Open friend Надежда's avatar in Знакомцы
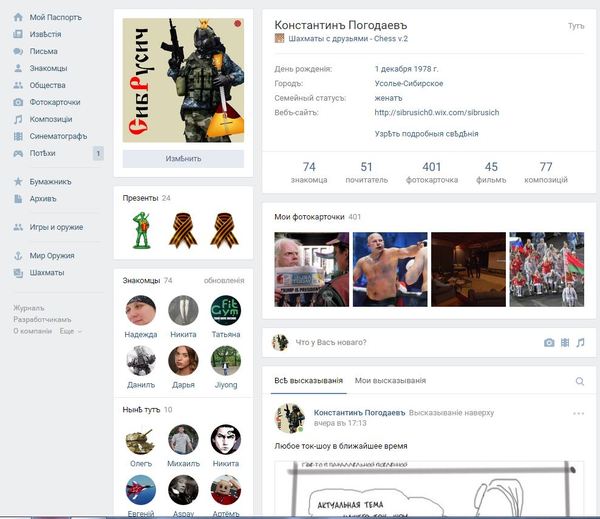The height and width of the screenshot is (519, 600). (x=140, y=311)
